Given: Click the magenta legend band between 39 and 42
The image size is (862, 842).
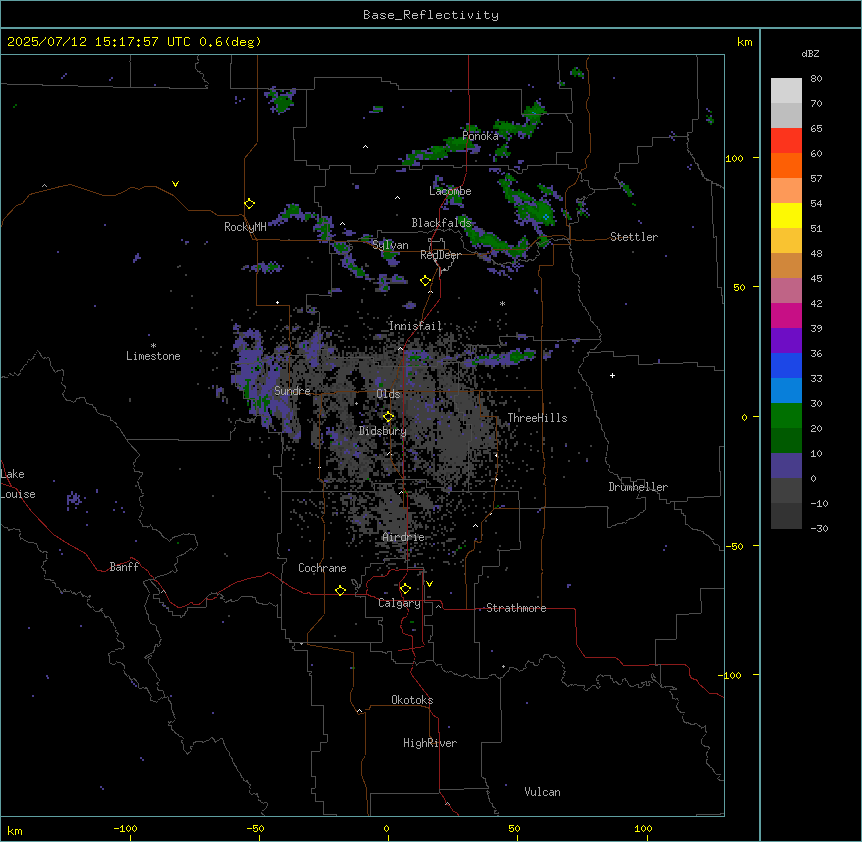Looking at the screenshot, I should pos(786,315).
